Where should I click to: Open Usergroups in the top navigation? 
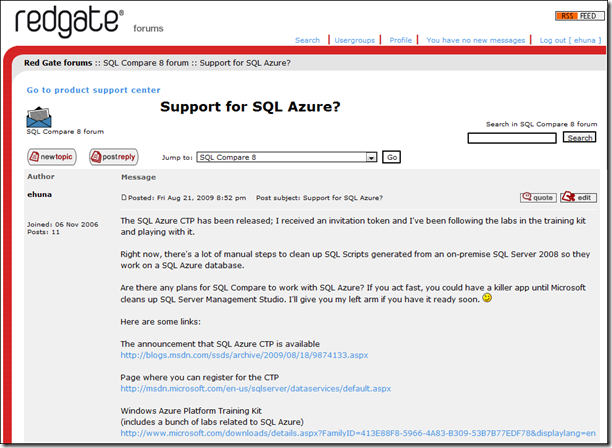click(354, 40)
